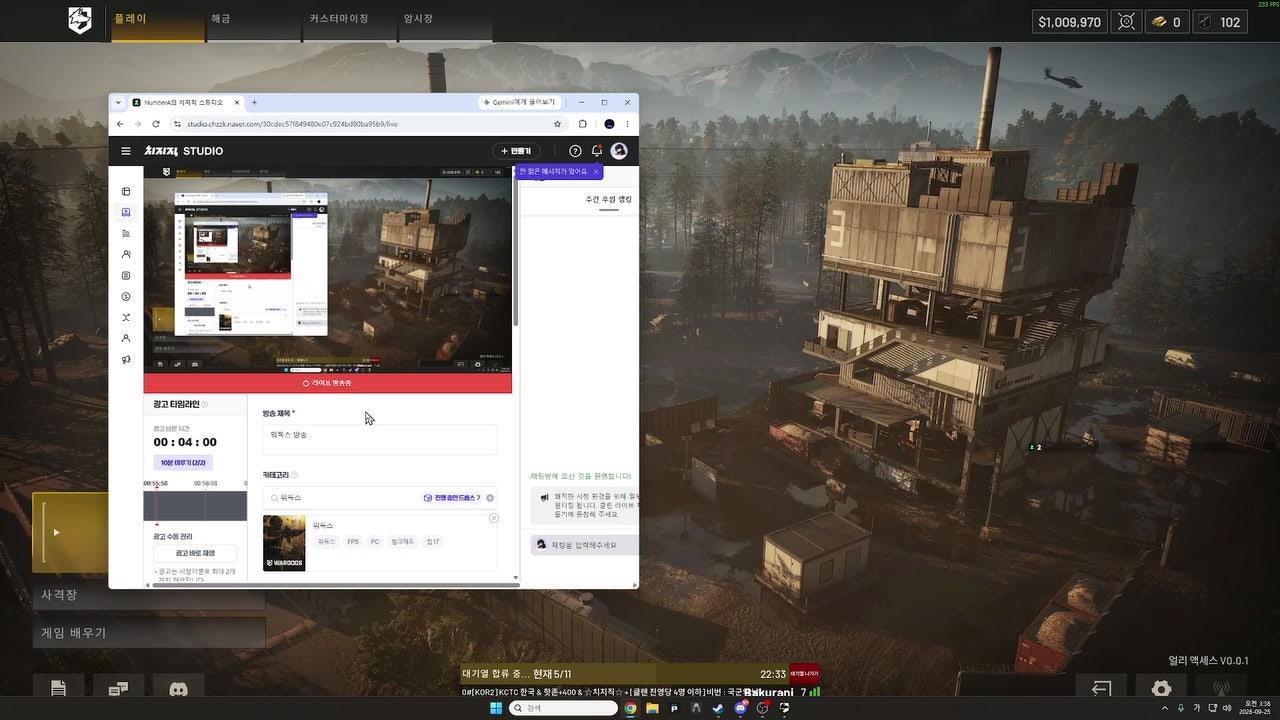
Task: Click the red leave-queue button beside 22:33
Action: click(804, 674)
